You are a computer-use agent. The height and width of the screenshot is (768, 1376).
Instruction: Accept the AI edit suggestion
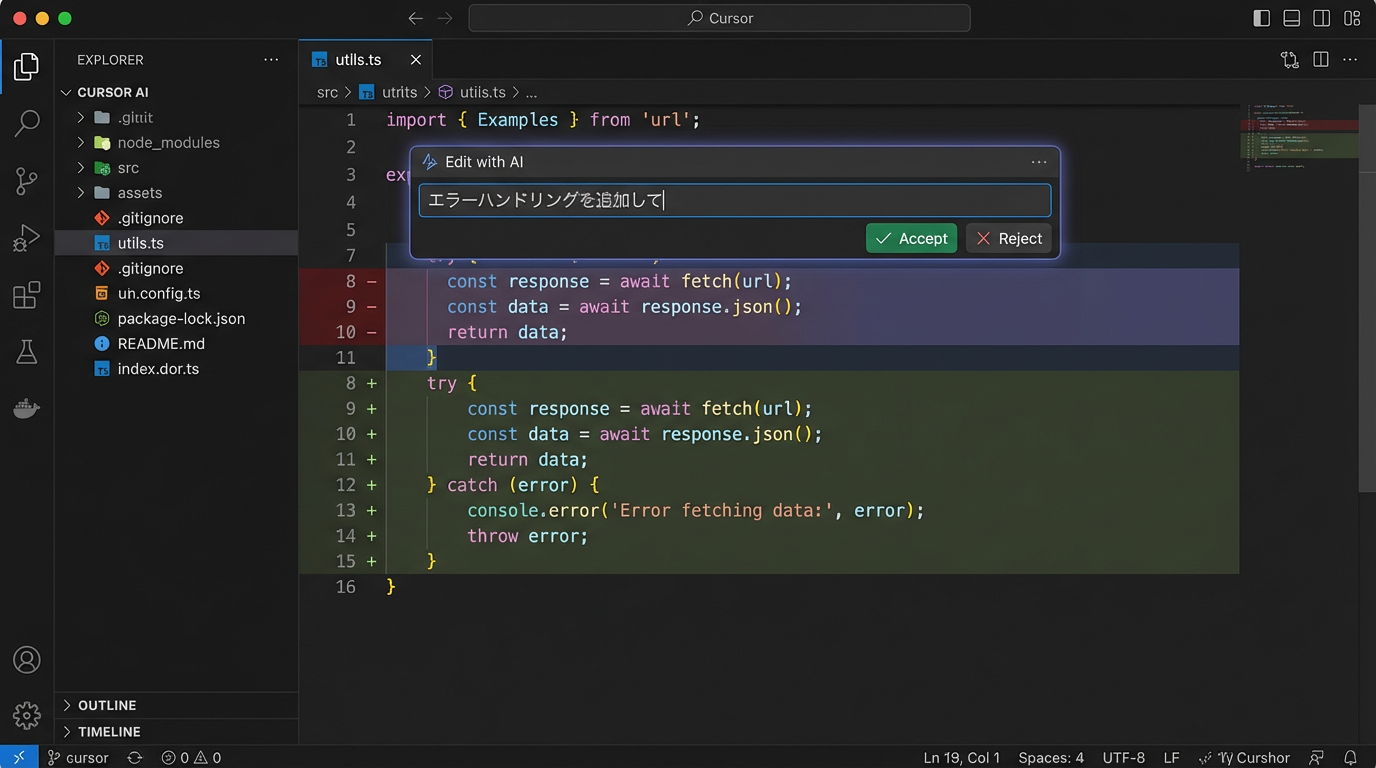point(911,238)
